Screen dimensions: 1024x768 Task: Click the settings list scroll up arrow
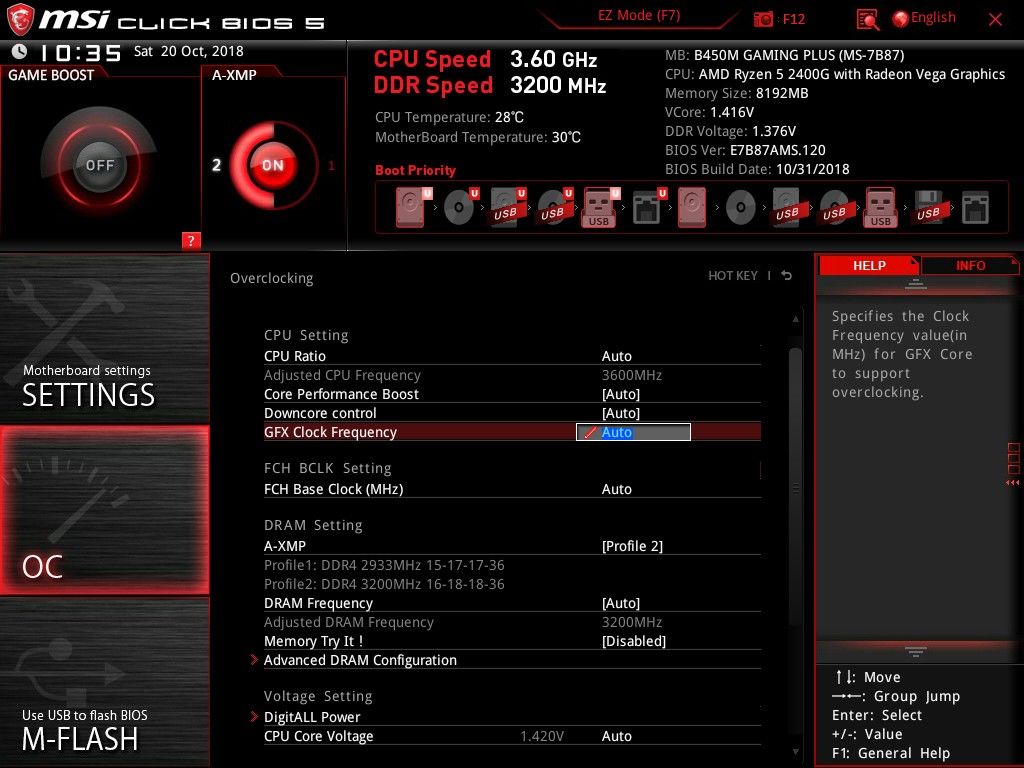point(795,319)
